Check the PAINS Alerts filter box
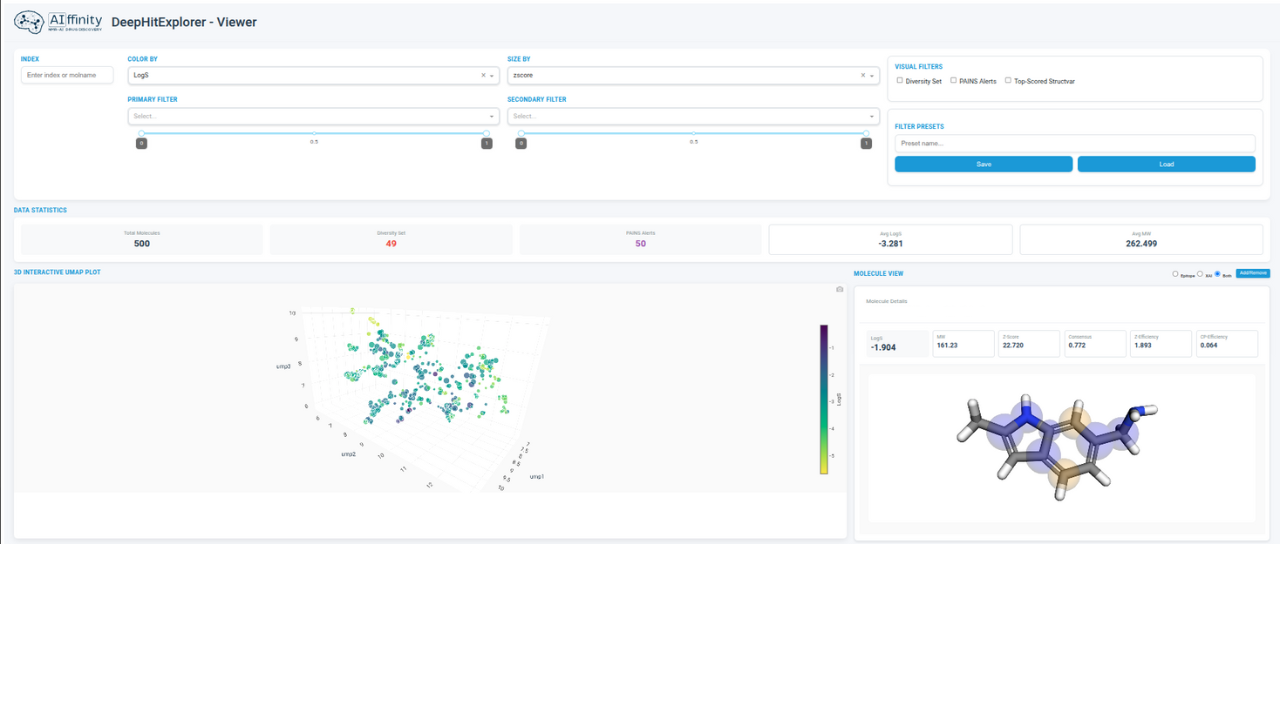 click(952, 81)
